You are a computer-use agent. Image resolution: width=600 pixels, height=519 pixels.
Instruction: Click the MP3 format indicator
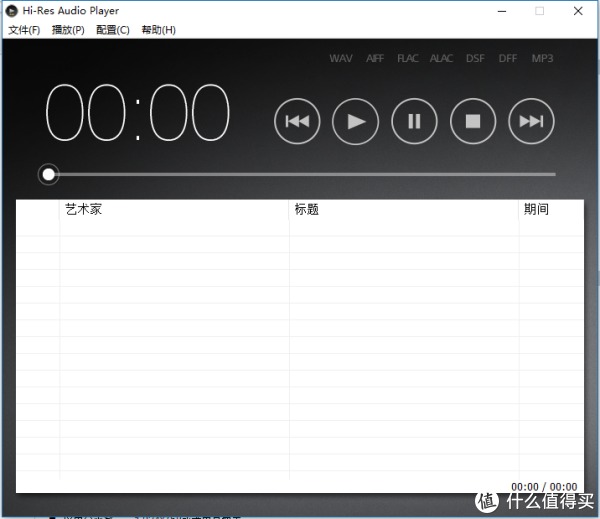tap(542, 58)
